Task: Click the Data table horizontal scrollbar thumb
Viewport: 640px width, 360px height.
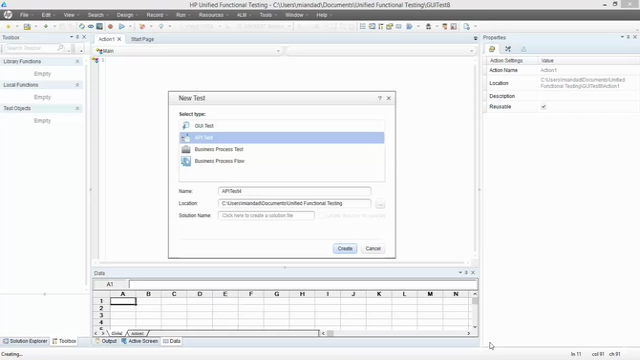Action: pos(330,333)
